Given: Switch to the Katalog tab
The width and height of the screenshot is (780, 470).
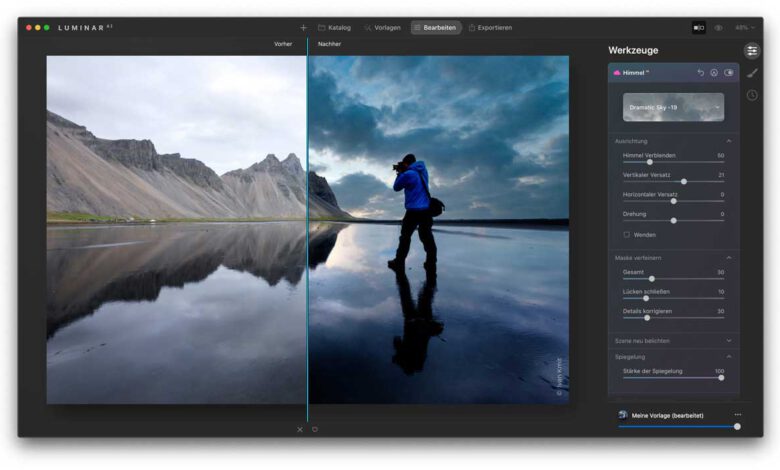Looking at the screenshot, I should [x=334, y=28].
